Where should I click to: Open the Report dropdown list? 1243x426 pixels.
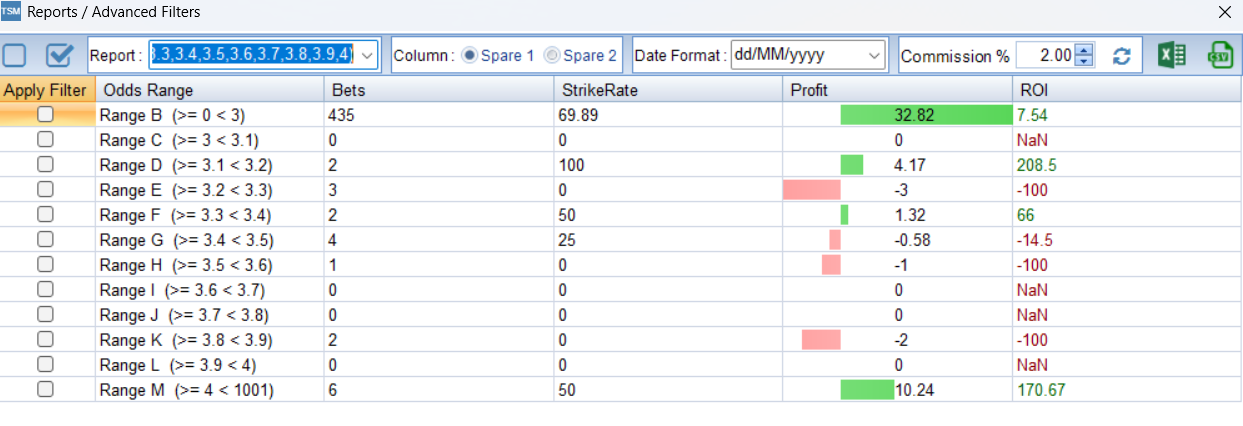pos(367,55)
